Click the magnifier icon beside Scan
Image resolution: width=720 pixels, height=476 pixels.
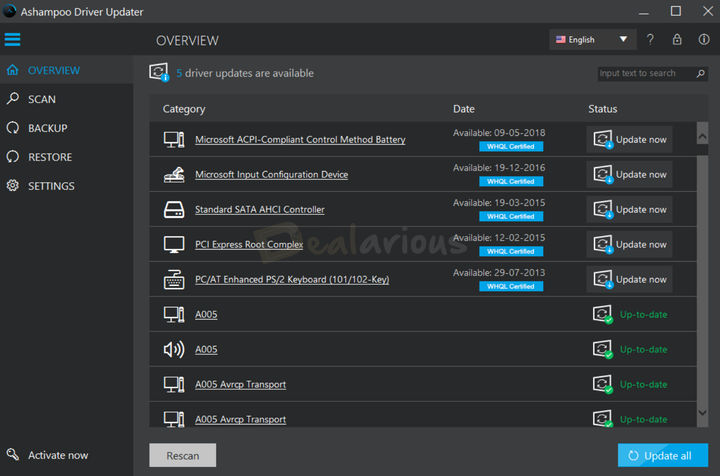[x=13, y=98]
